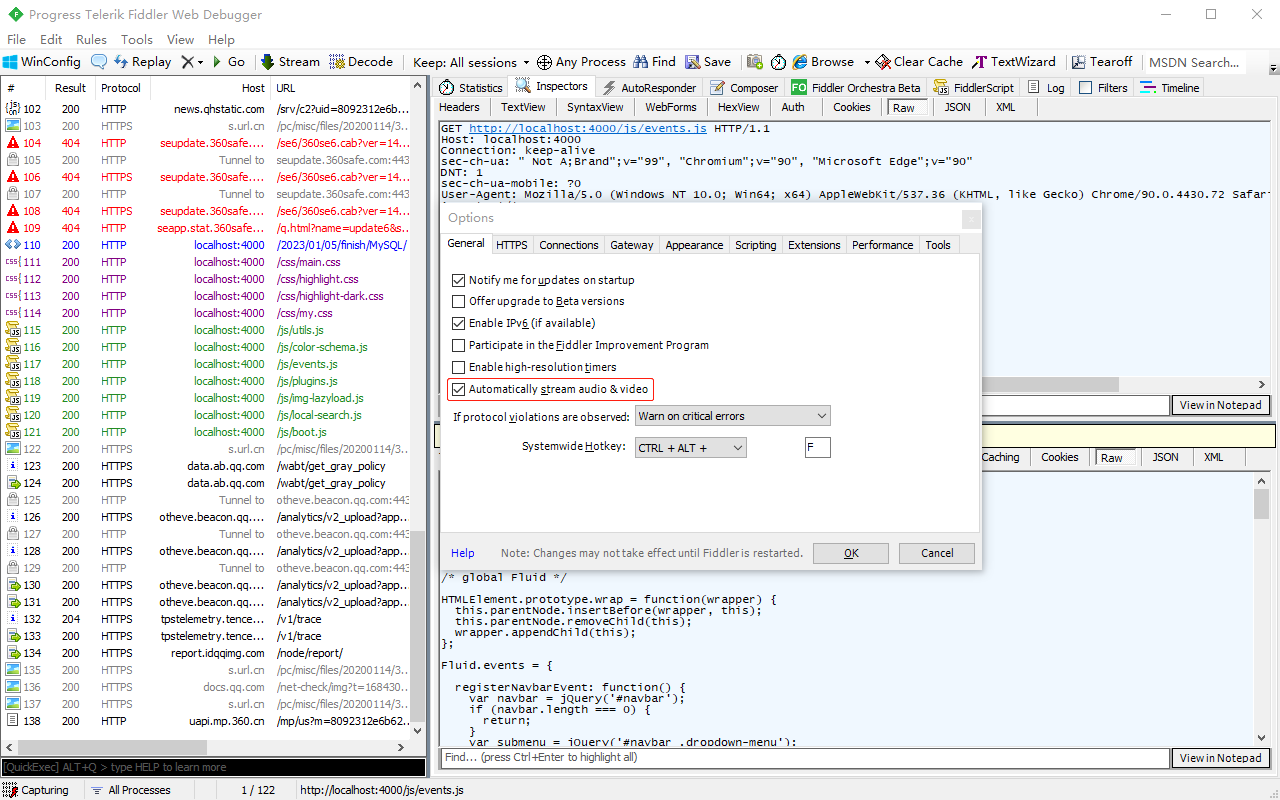
Task: Open protocol violations dropdown
Action: (733, 416)
